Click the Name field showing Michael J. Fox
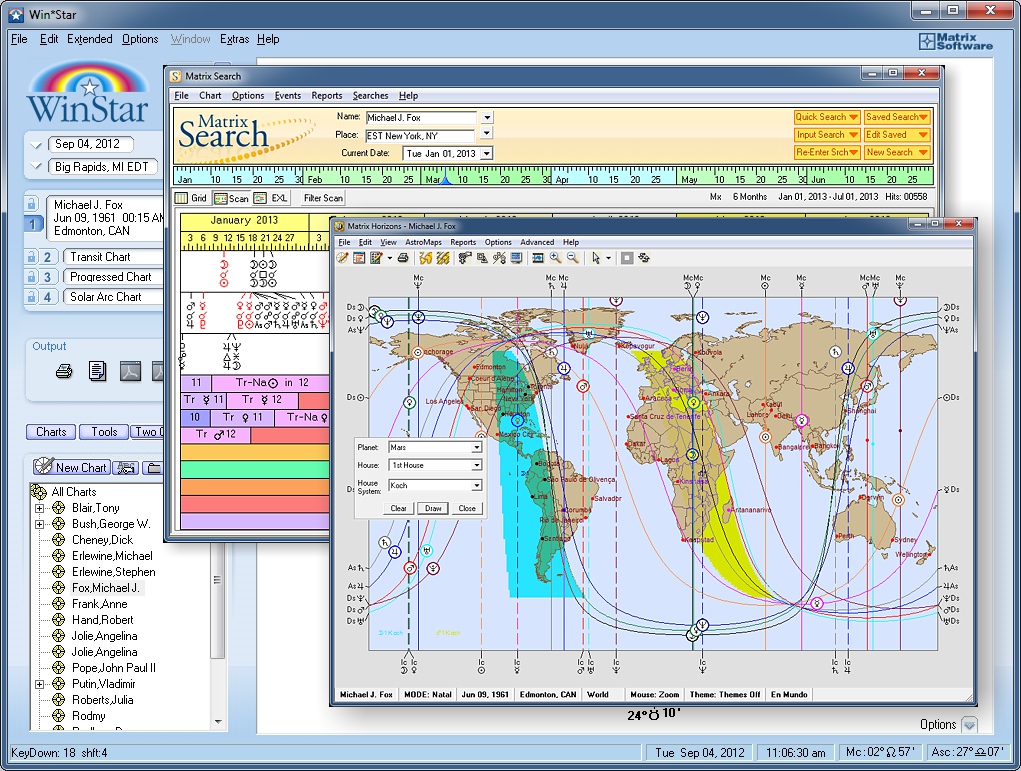The height and width of the screenshot is (771, 1021). click(421, 118)
